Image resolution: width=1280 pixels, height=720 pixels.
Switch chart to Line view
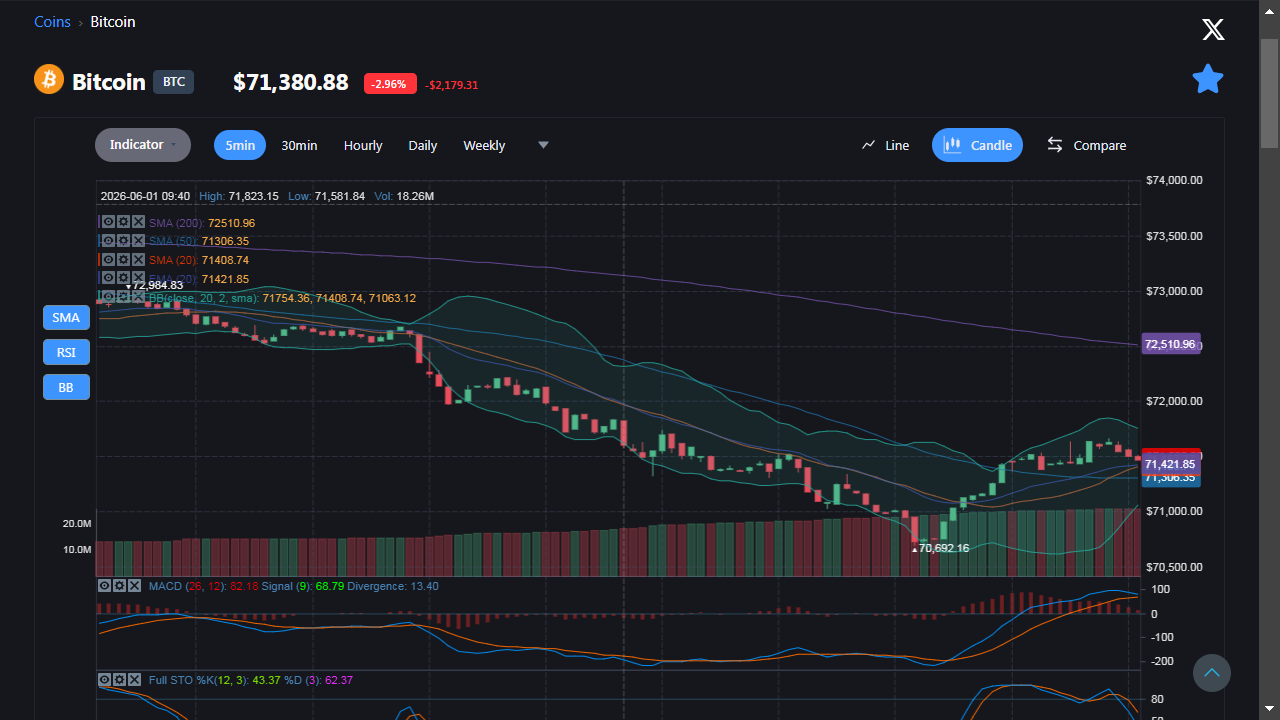click(x=885, y=145)
